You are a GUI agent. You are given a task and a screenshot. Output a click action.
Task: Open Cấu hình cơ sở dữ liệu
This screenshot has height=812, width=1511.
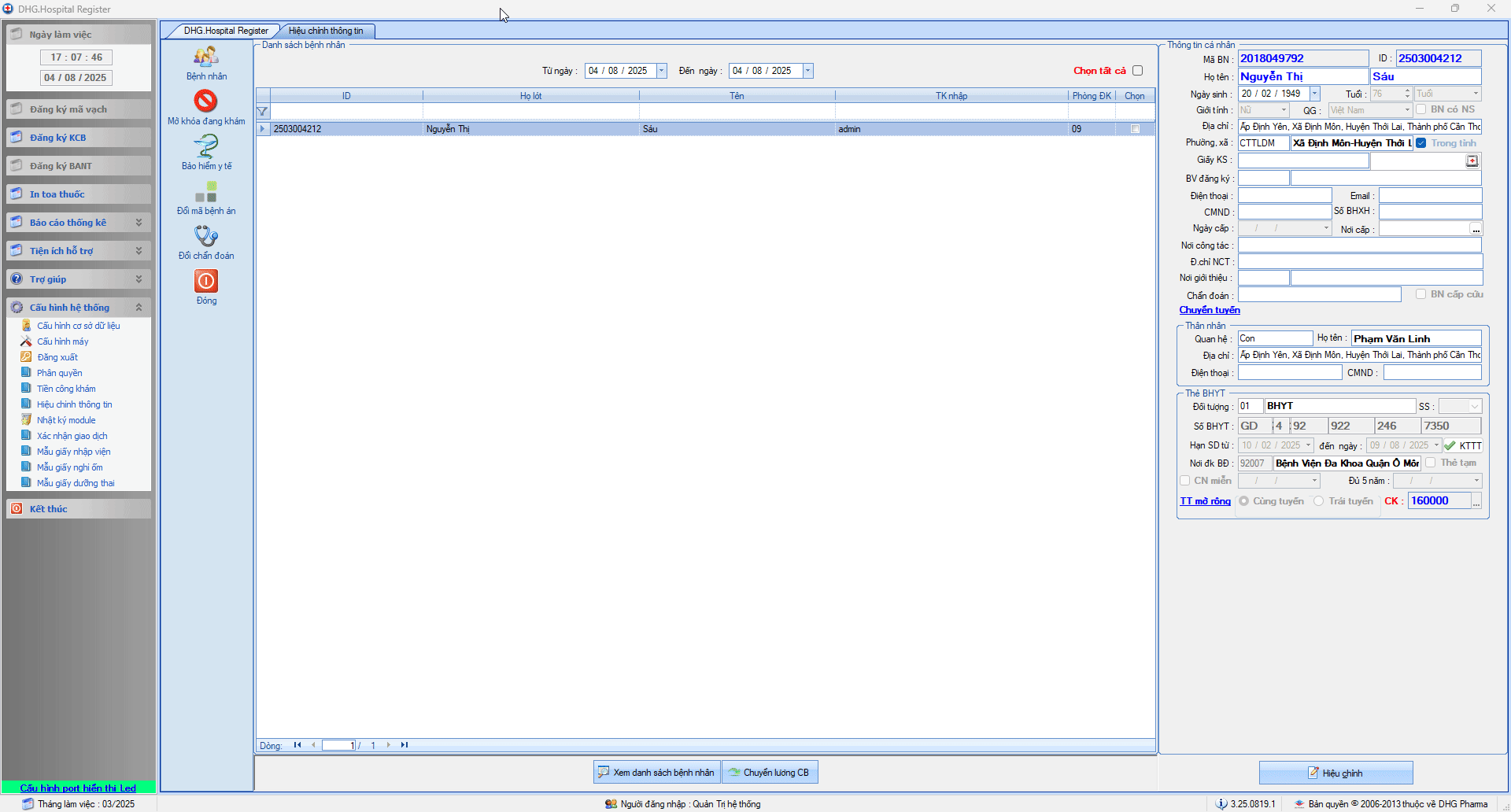click(79, 326)
